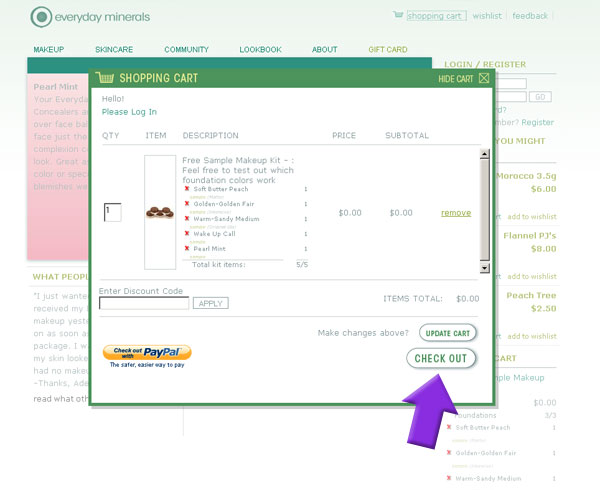Click the sample kit product thumbnail
This screenshot has width=600, height=490.
(160, 212)
